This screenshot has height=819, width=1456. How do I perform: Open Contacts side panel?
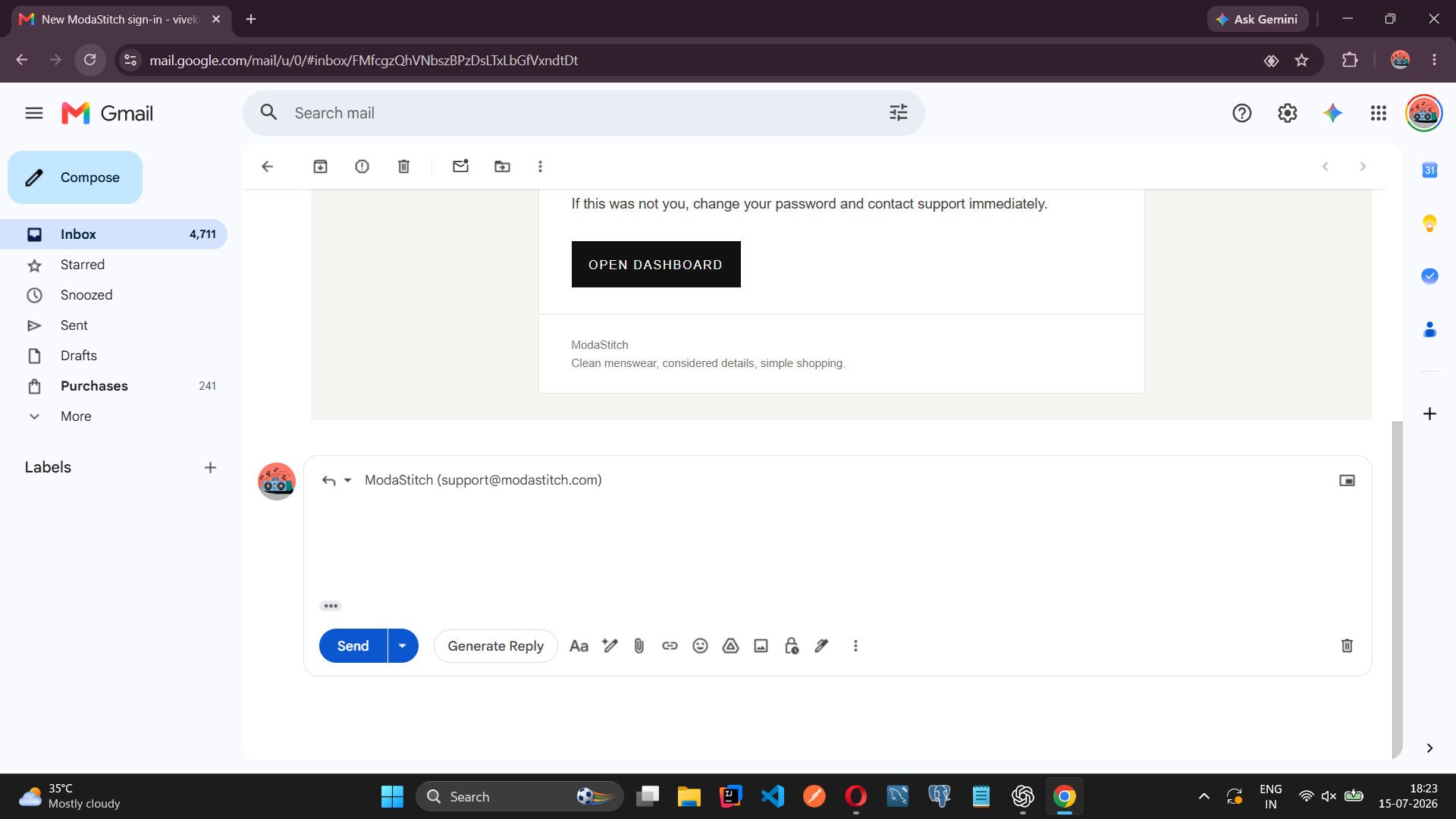tap(1429, 329)
